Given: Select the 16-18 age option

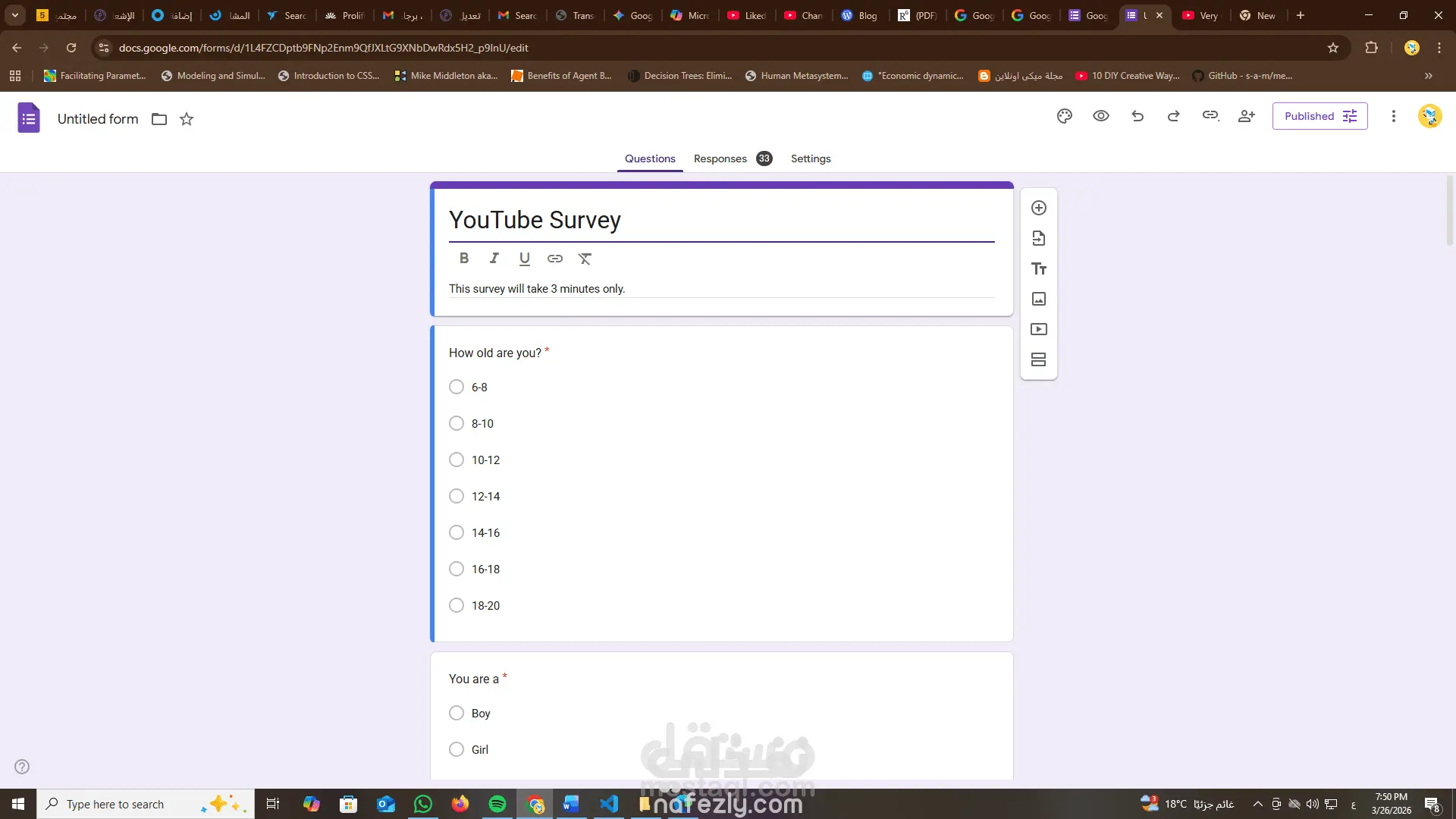Looking at the screenshot, I should coord(457,569).
